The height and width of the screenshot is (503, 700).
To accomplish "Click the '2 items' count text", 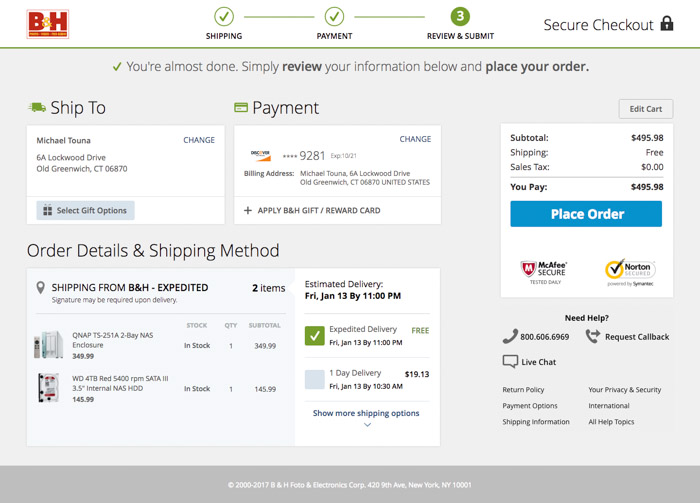I will point(269,288).
